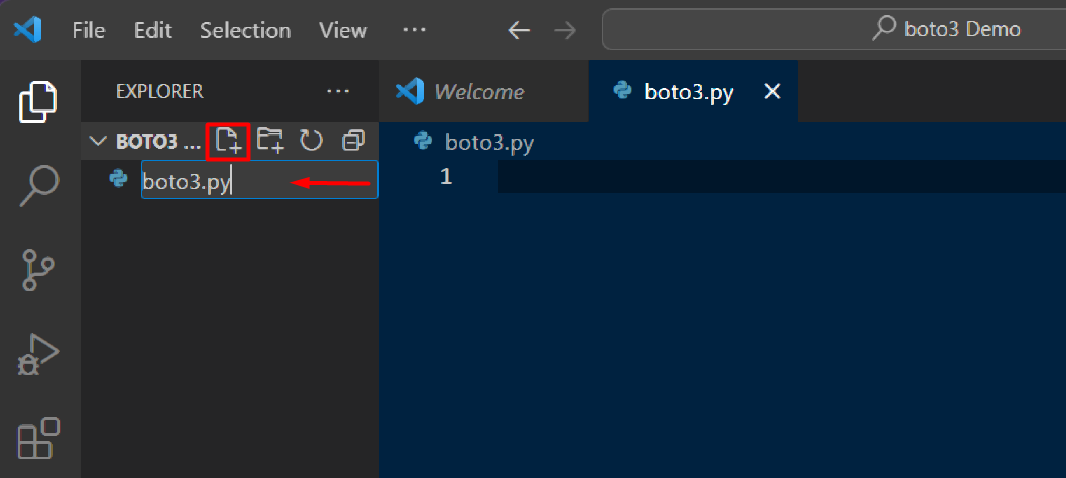Open the Source Control view
The image size is (1066, 478).
38,270
